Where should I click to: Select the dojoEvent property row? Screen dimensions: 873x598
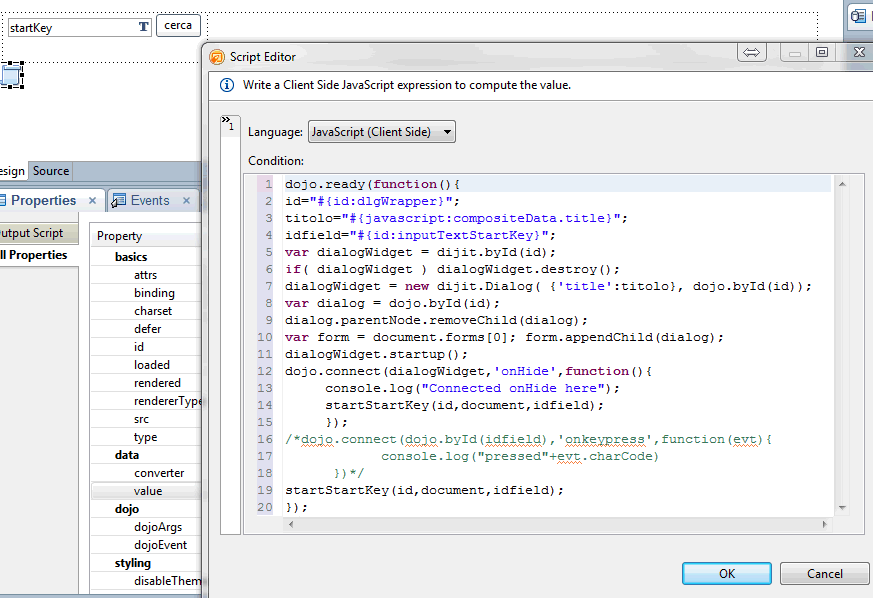(x=146, y=545)
